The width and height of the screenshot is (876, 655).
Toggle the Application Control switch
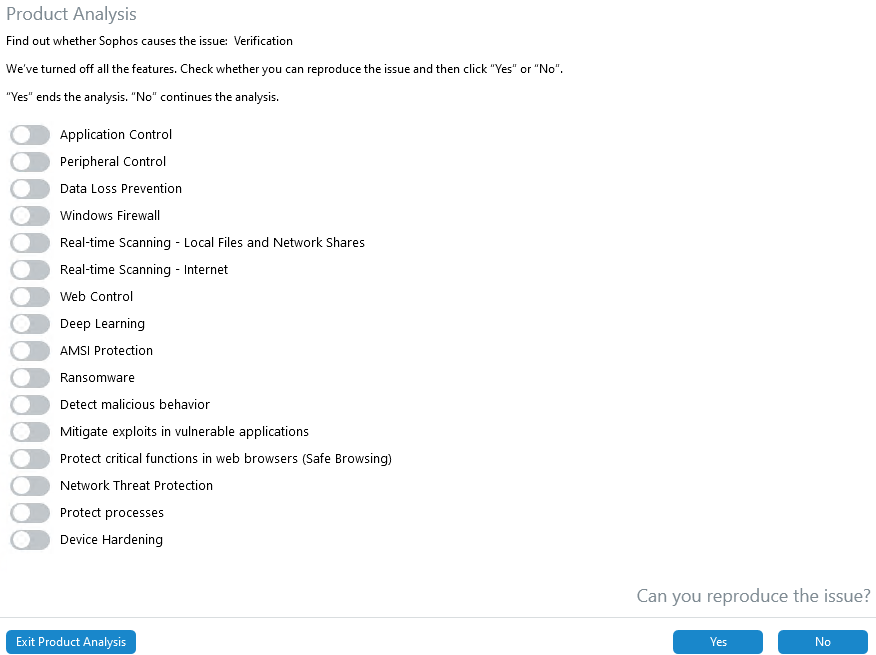click(30, 135)
